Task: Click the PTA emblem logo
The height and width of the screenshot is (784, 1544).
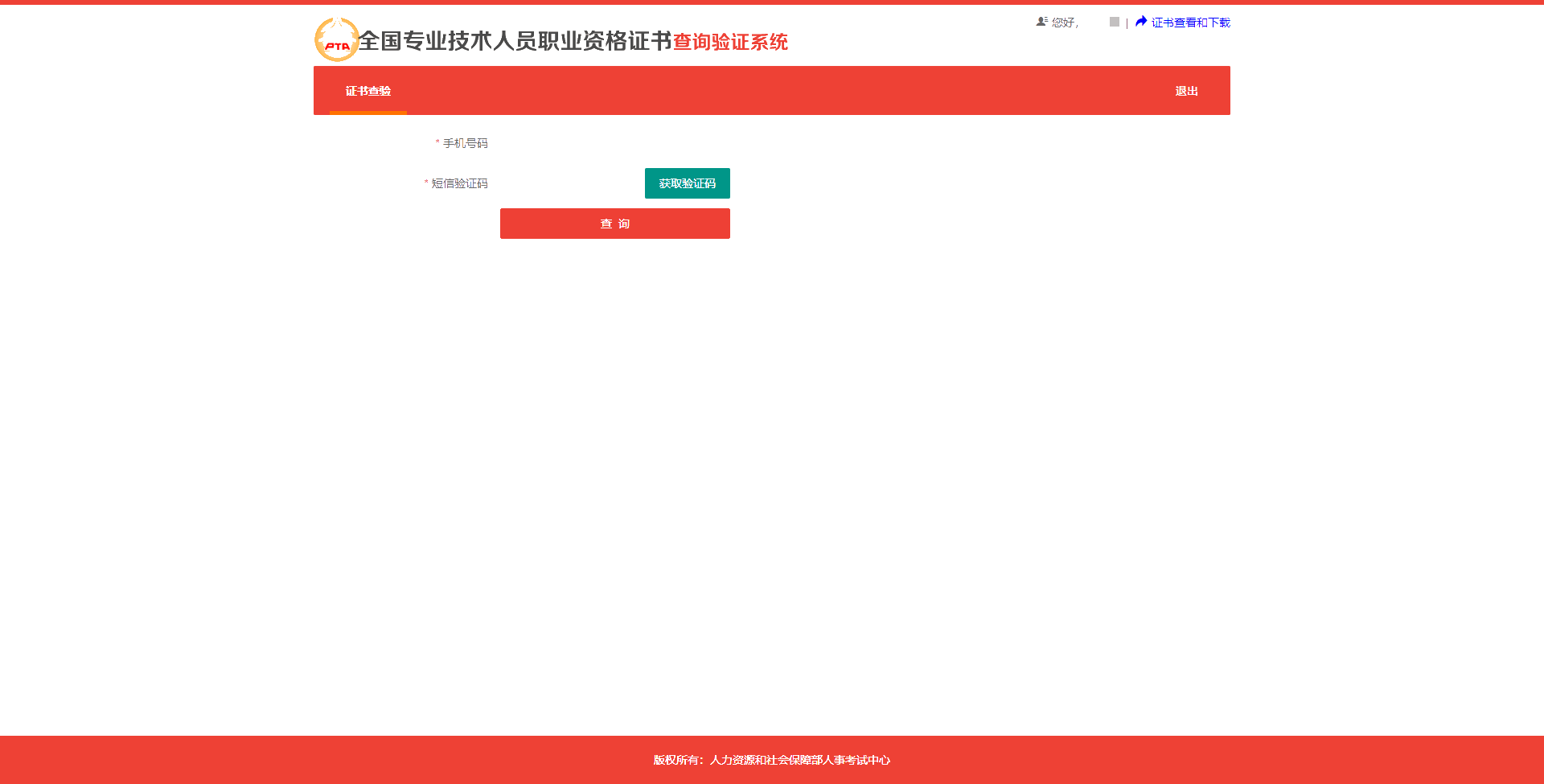Action: point(336,40)
